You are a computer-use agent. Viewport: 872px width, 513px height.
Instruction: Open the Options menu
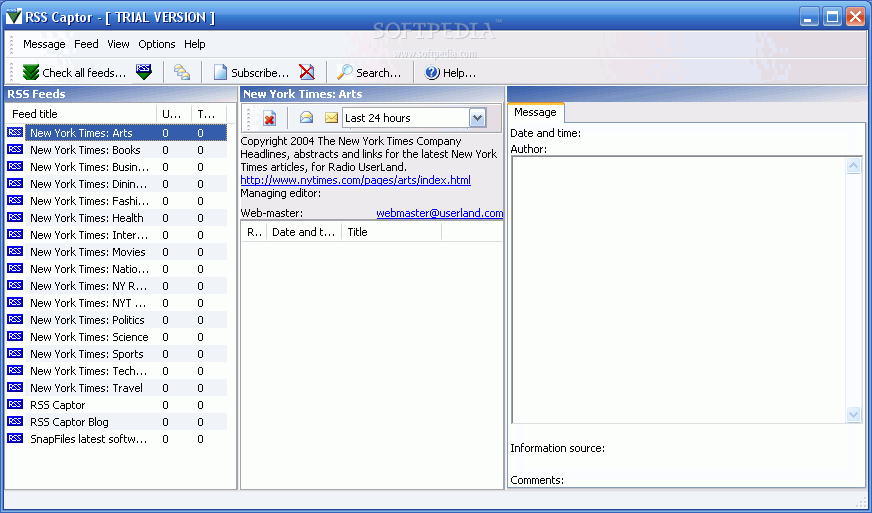157,44
